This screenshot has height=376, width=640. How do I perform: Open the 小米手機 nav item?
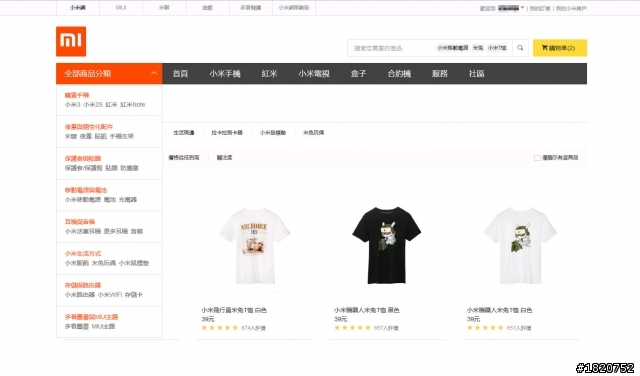point(224,73)
